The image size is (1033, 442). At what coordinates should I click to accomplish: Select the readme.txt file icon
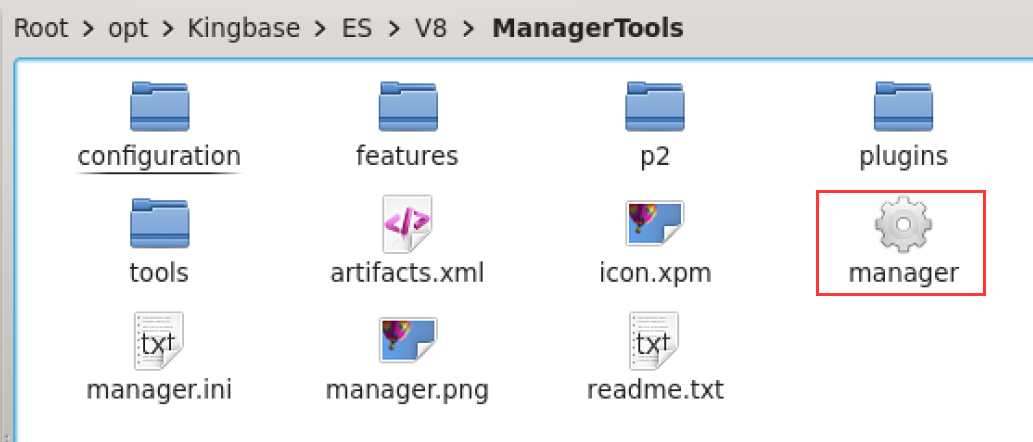click(654, 341)
